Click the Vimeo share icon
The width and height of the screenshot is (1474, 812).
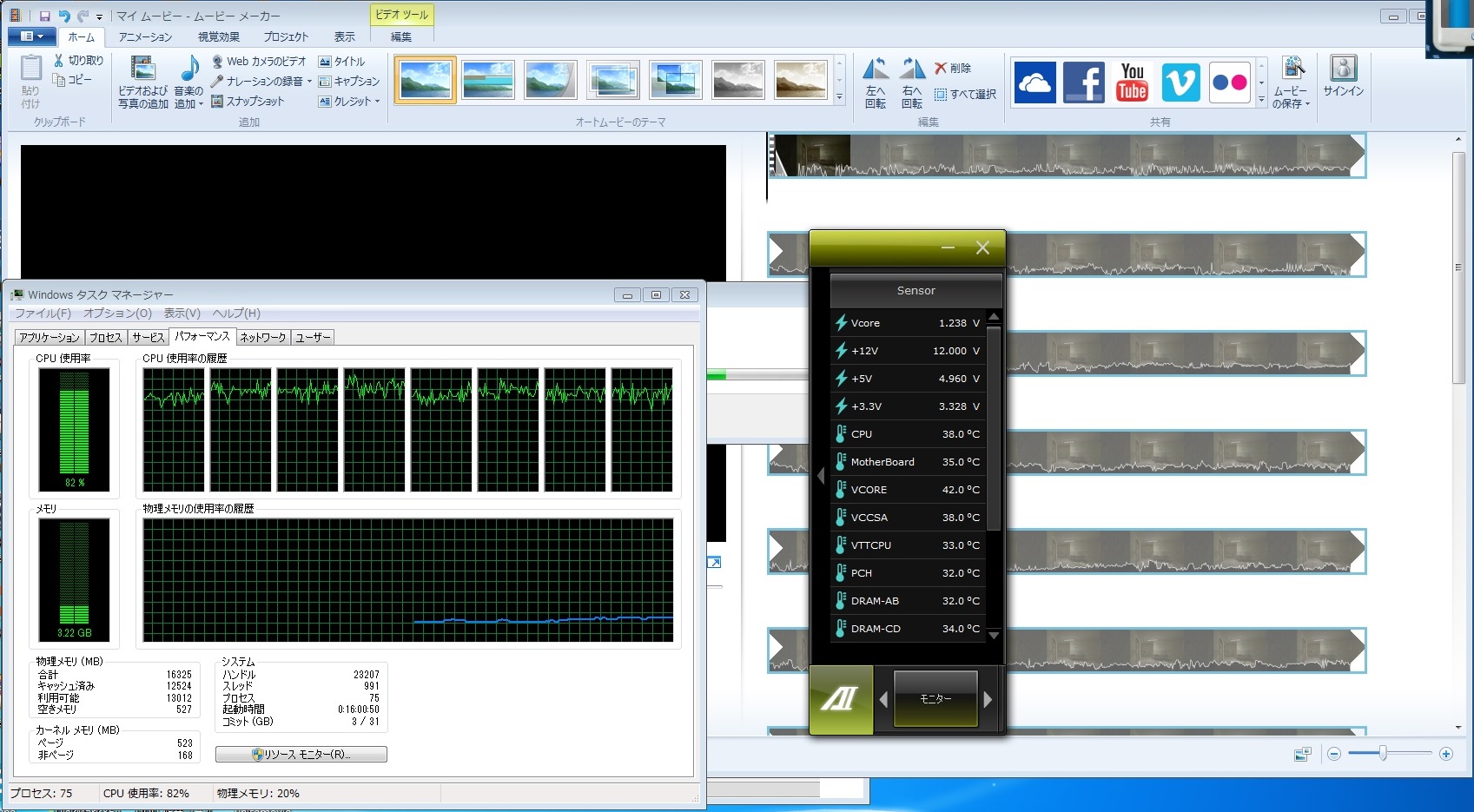1180,83
